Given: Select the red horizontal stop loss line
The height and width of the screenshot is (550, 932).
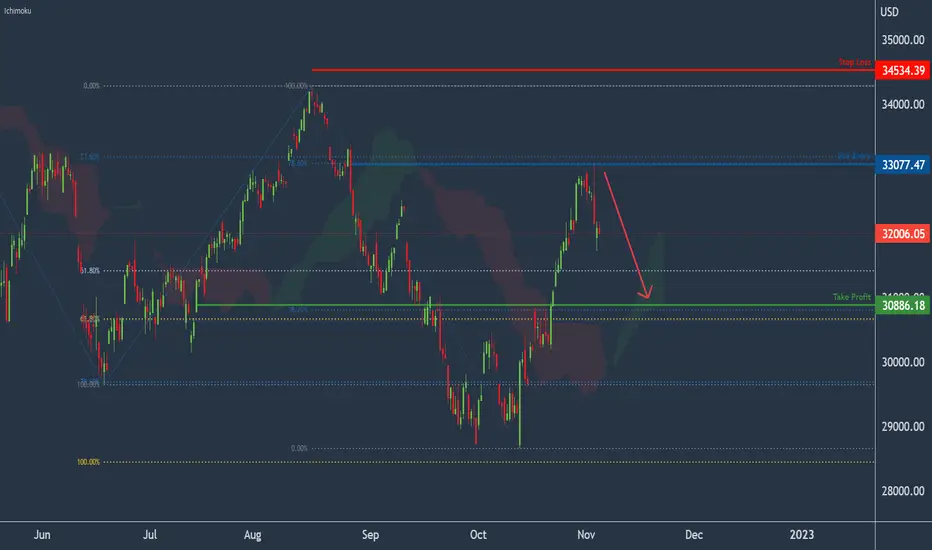Looking at the screenshot, I should point(593,70).
